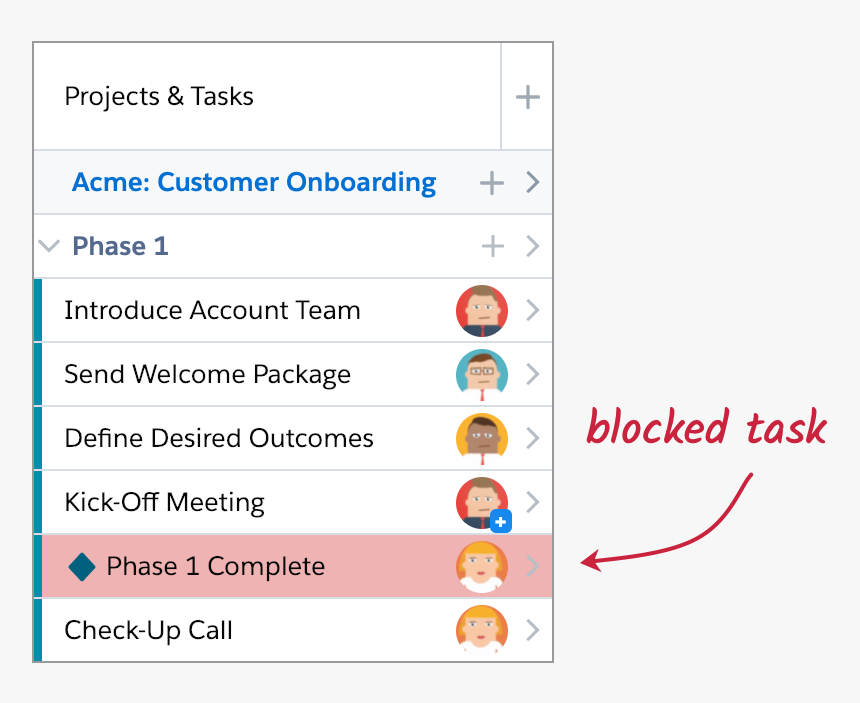Click the diamond milestone icon for Phase 1 Complete
Viewport: 860px width, 703px height.
82,567
